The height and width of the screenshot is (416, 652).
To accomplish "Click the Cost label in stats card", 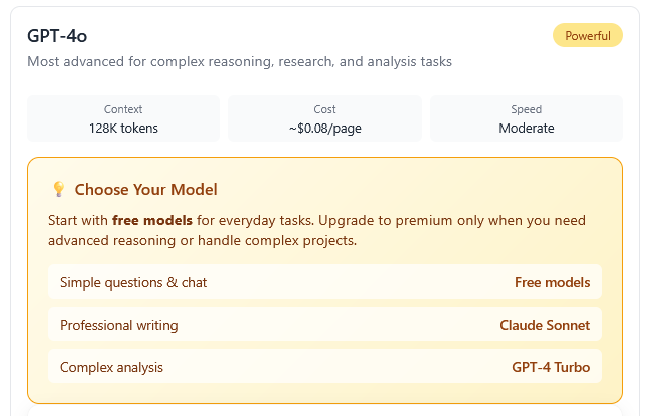I will coord(325,109).
